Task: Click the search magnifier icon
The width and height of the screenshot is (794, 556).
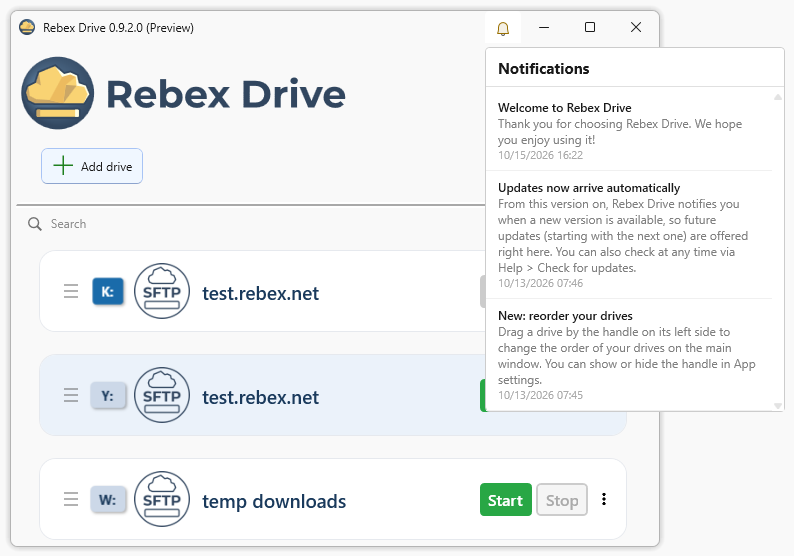Action: click(x=34, y=224)
